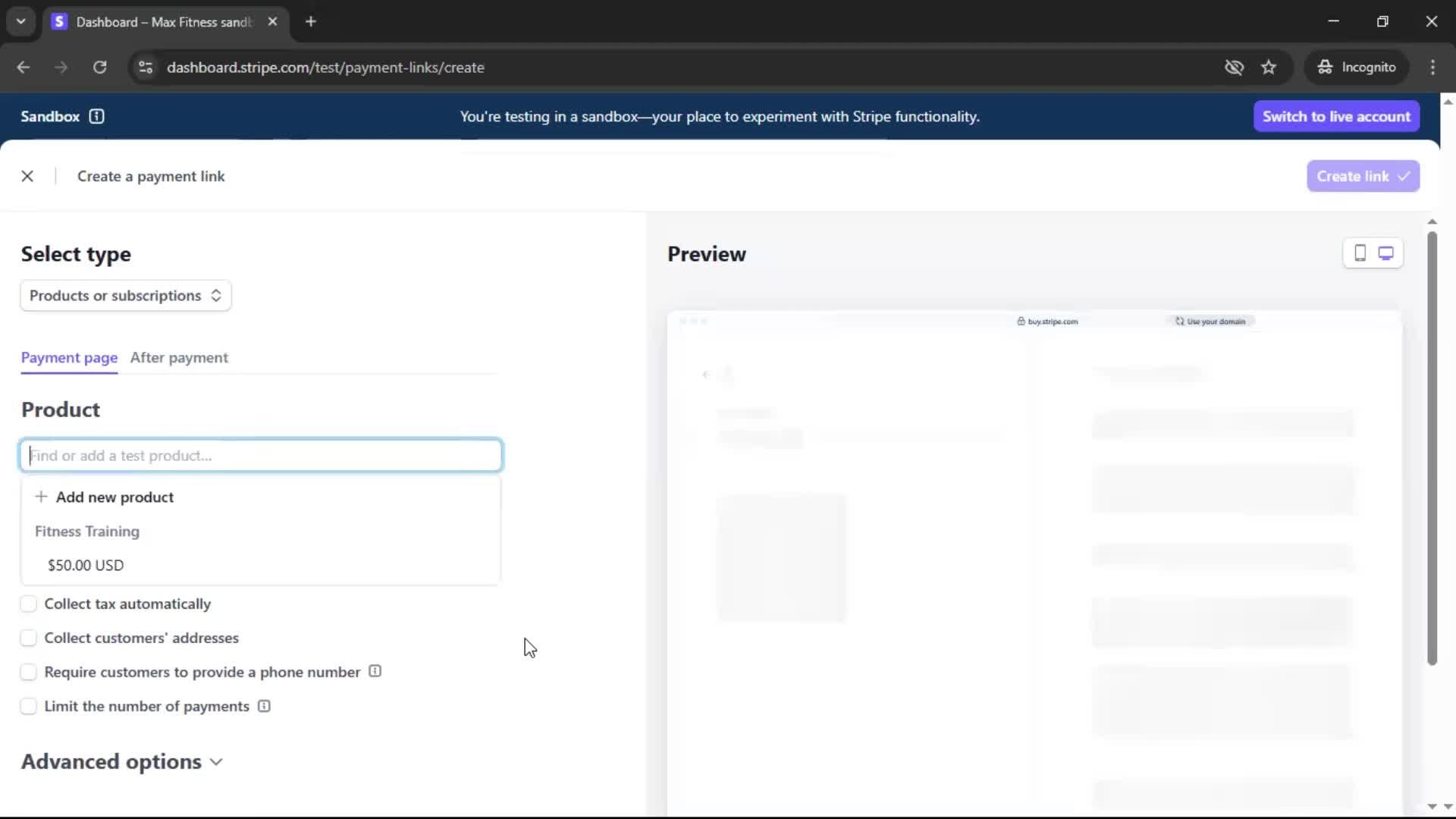
Task: Expand the Advanced options section
Action: [x=122, y=761]
